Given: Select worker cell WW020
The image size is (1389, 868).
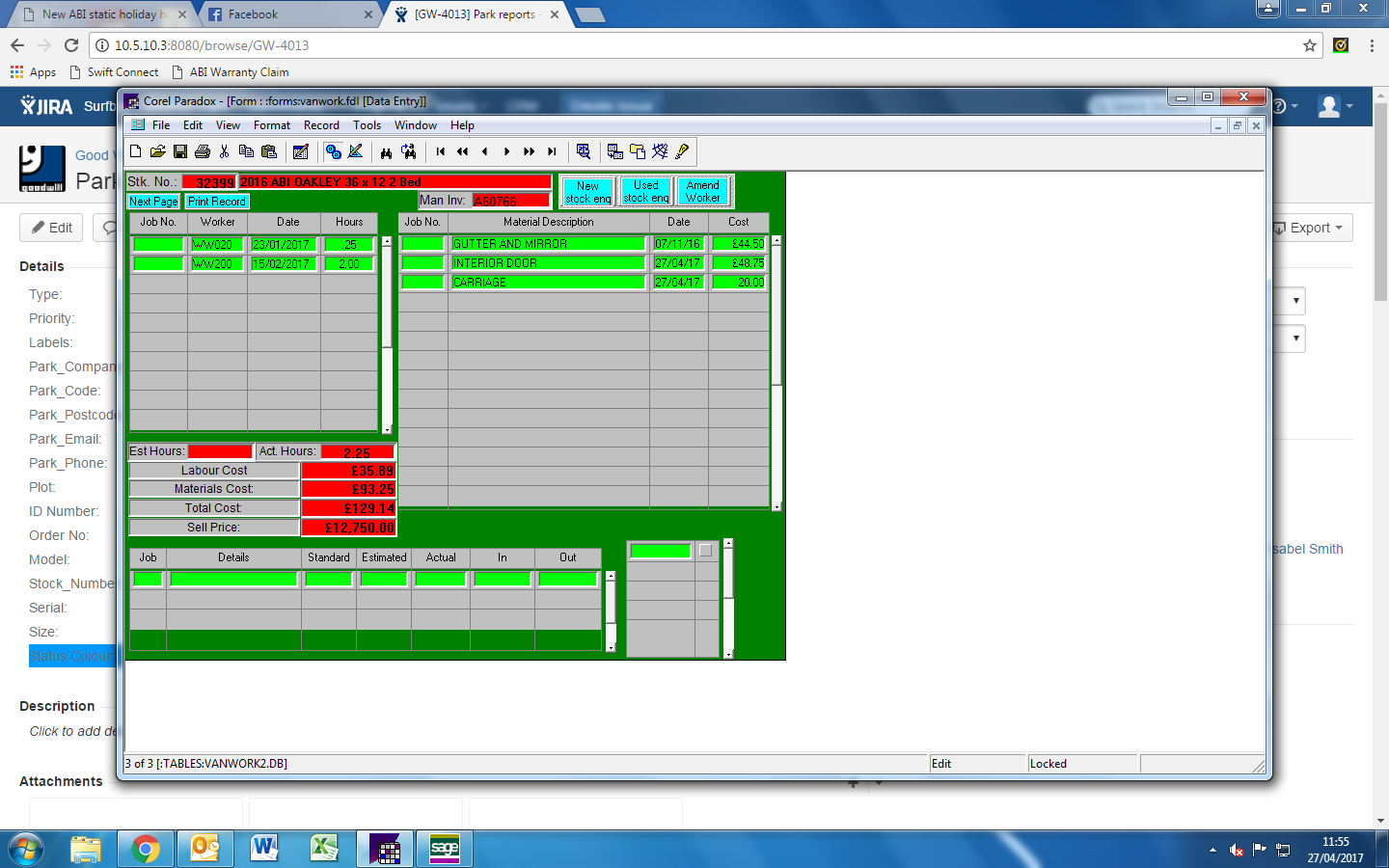Looking at the screenshot, I should 217,245.
